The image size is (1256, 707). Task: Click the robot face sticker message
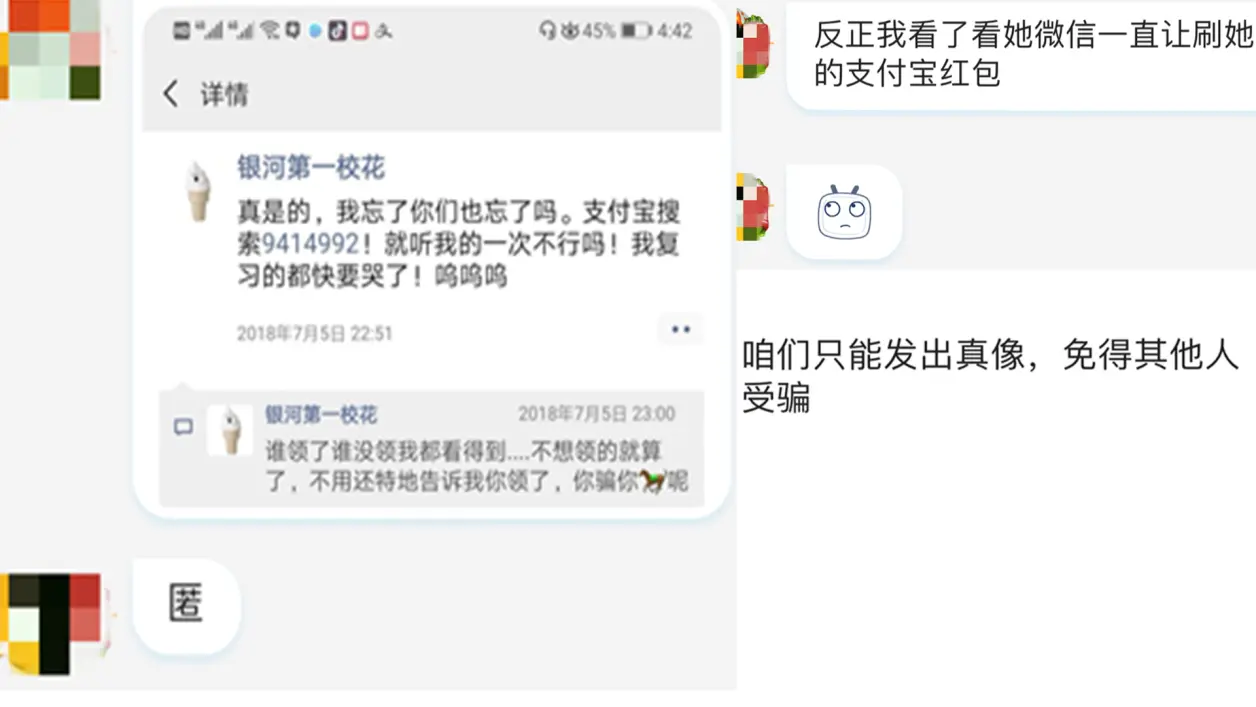(x=844, y=212)
